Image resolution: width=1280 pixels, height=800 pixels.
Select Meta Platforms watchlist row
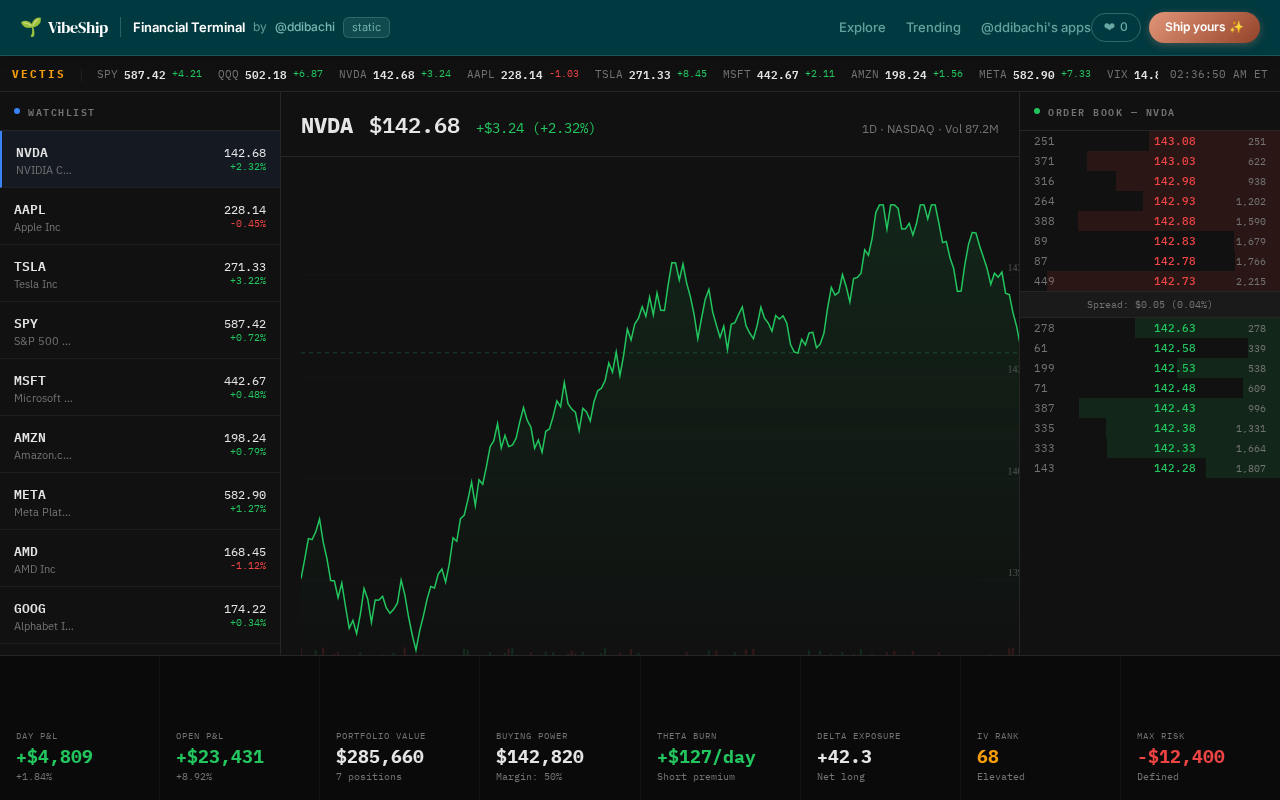(x=140, y=502)
